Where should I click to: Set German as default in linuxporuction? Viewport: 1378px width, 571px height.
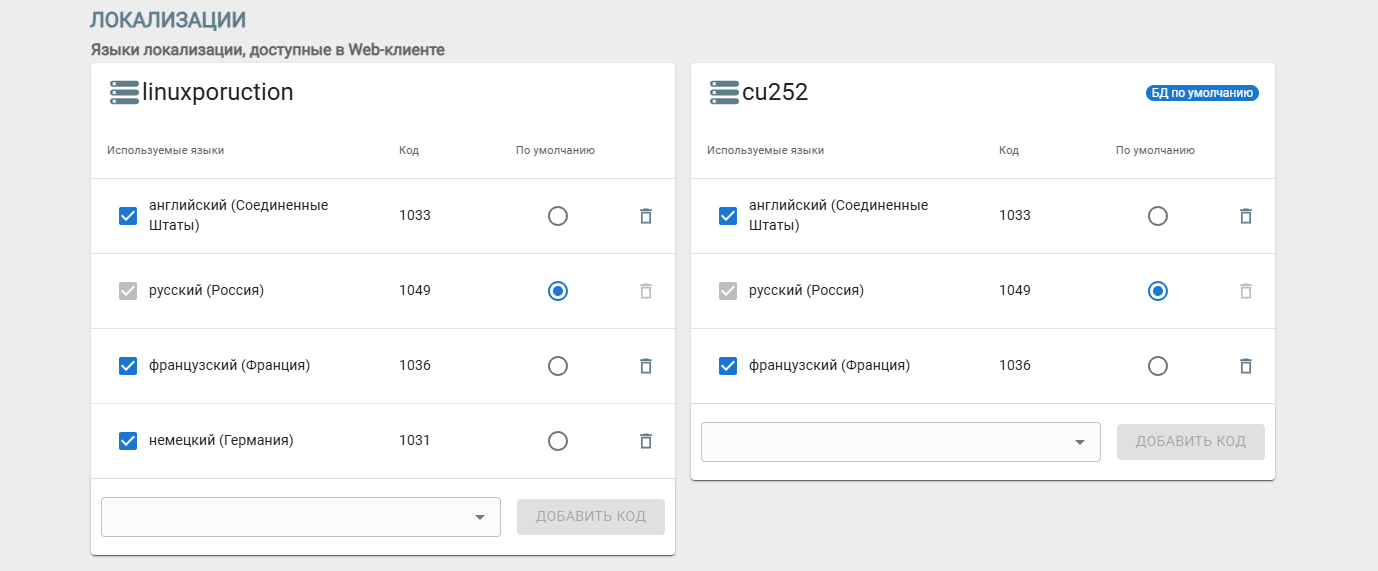pos(558,441)
